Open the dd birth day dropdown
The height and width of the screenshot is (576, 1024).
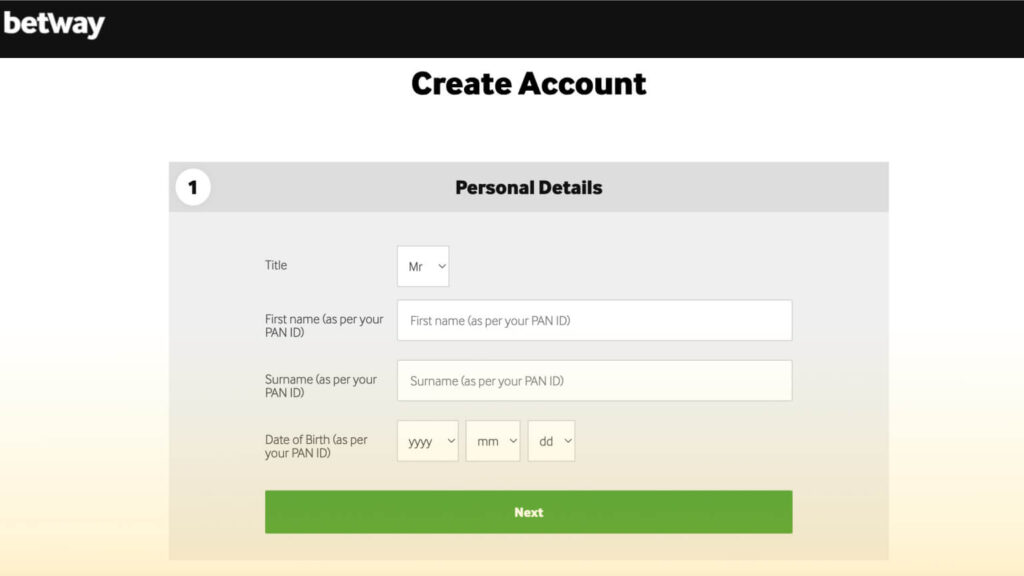[551, 441]
